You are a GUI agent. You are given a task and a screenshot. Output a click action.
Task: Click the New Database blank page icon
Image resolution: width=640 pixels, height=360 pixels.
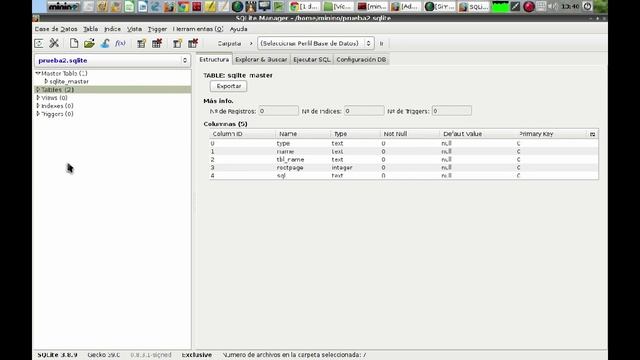click(x=74, y=43)
